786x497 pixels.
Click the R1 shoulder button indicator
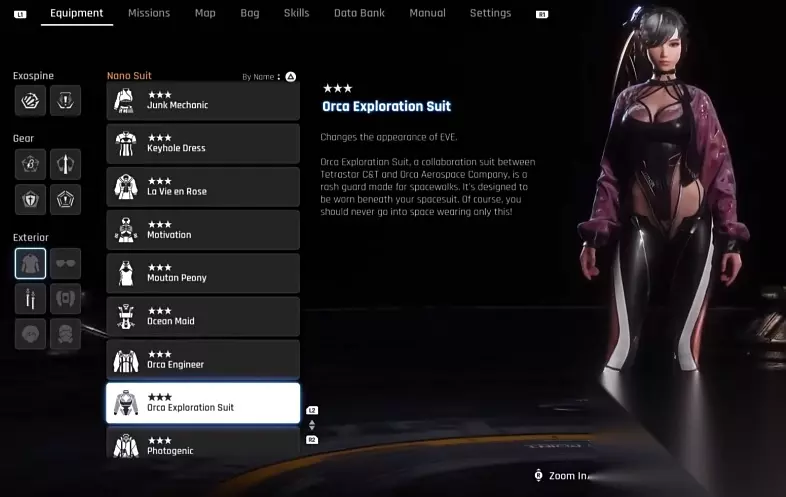pyautogui.click(x=542, y=15)
